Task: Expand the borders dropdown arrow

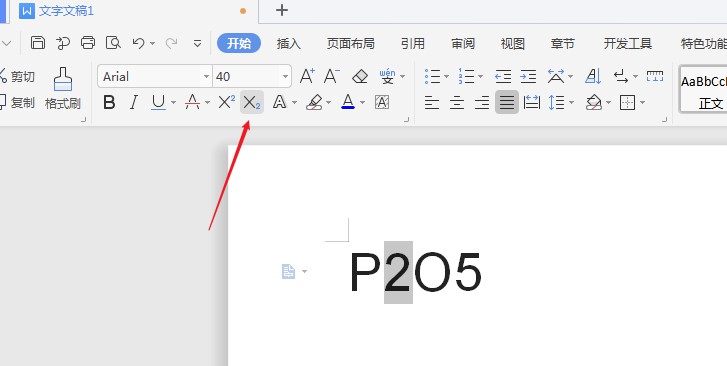Action: tap(643, 103)
